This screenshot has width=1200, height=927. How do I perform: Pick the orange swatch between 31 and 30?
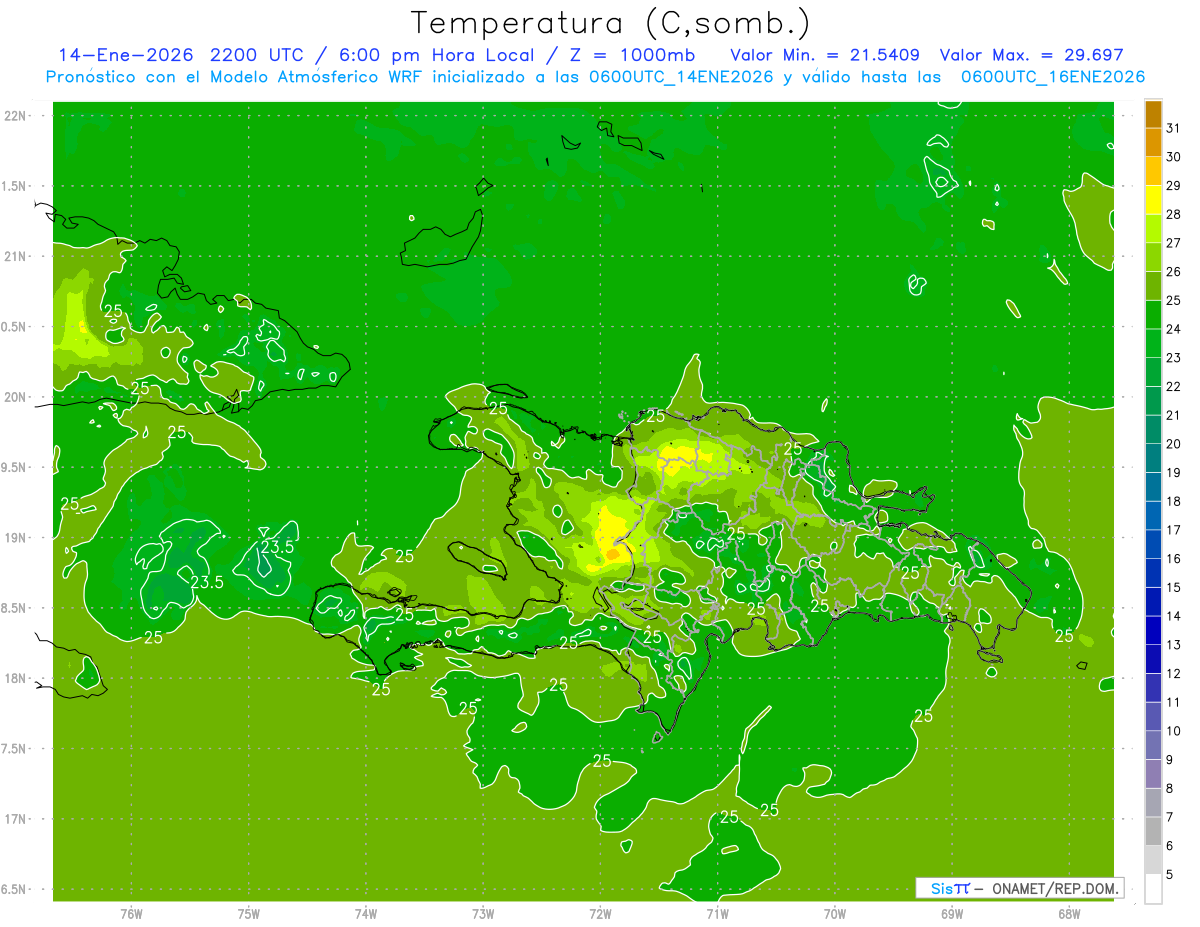(1153, 143)
